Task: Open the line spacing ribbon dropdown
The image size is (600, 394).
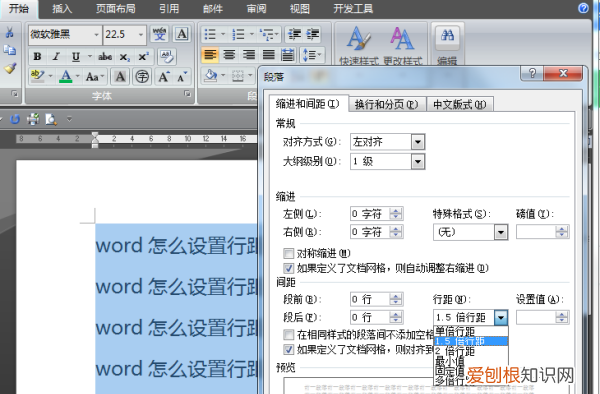Action: pos(313,55)
